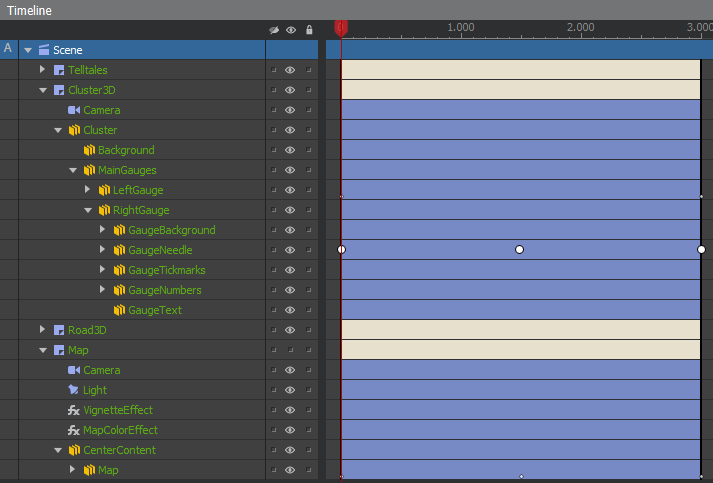The image size is (713, 483).
Task: Select the Timeline panel tab
Action: pos(30,10)
